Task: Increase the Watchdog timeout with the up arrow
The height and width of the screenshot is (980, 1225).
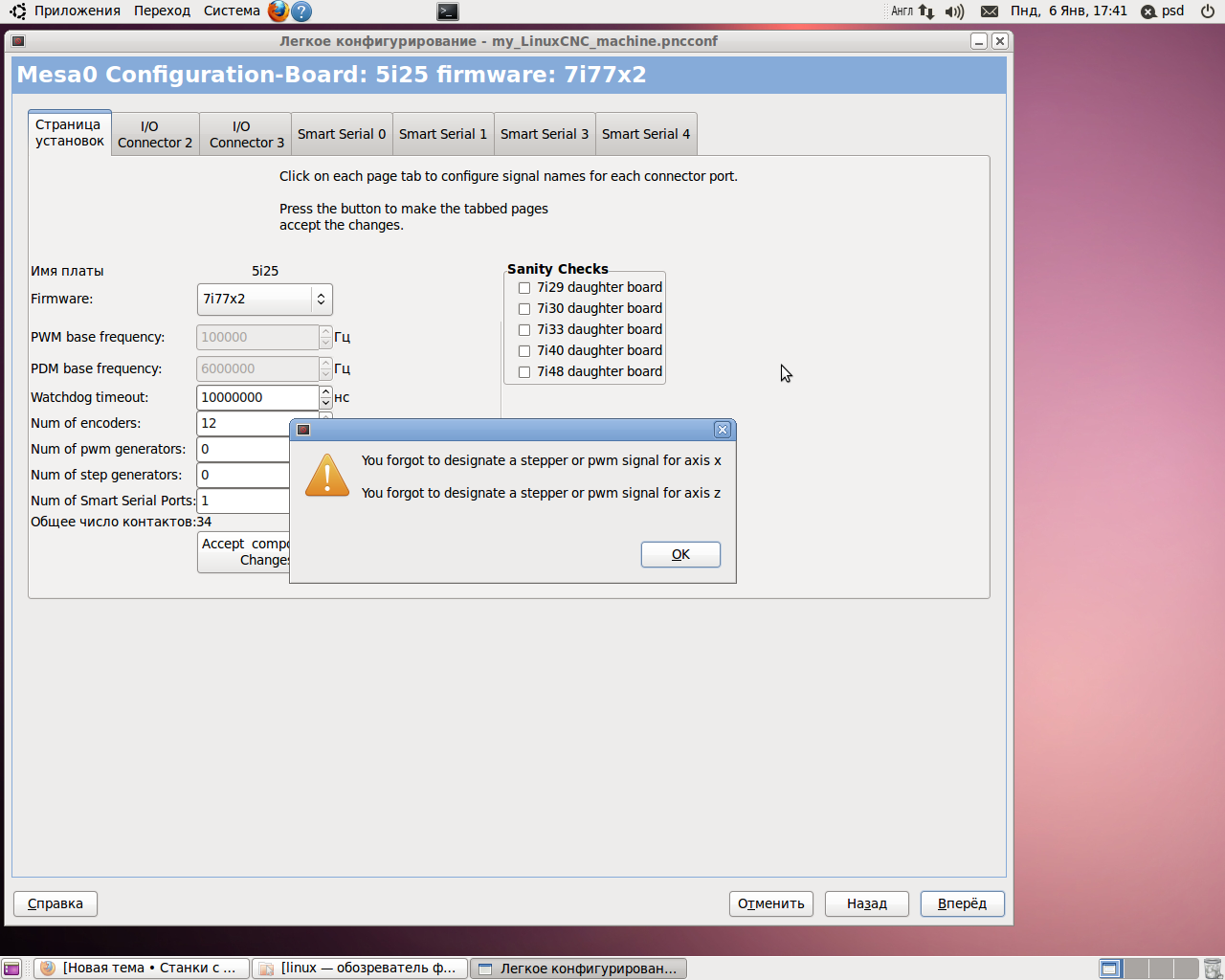Action: tap(326, 391)
